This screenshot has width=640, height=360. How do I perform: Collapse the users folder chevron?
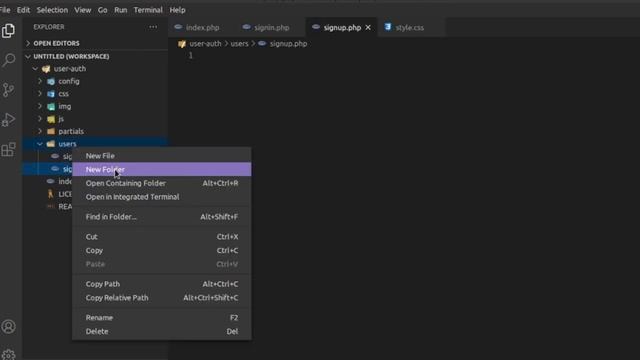click(40, 144)
